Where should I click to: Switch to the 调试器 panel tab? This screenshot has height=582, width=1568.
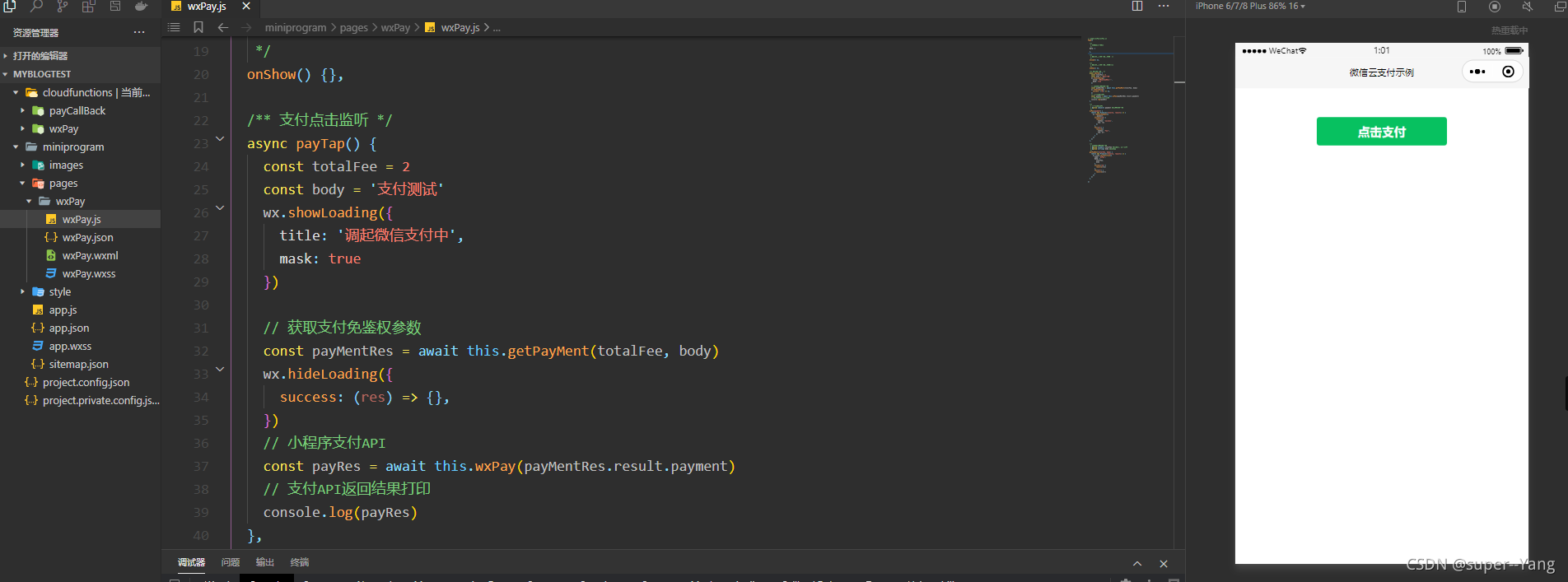pos(191,562)
